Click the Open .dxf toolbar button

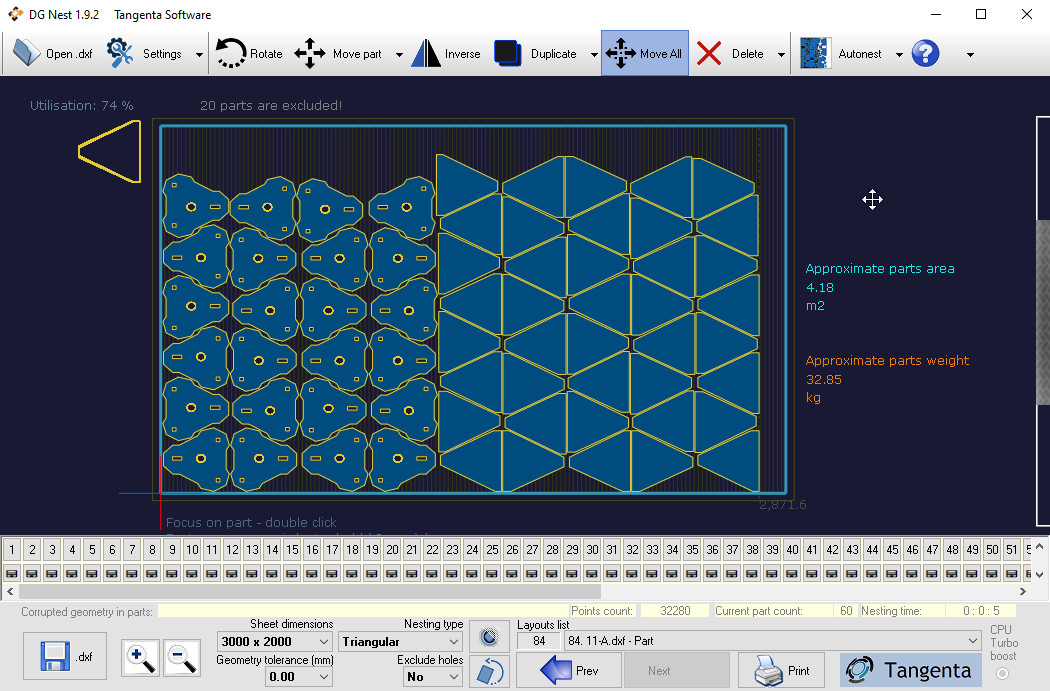(x=52, y=54)
